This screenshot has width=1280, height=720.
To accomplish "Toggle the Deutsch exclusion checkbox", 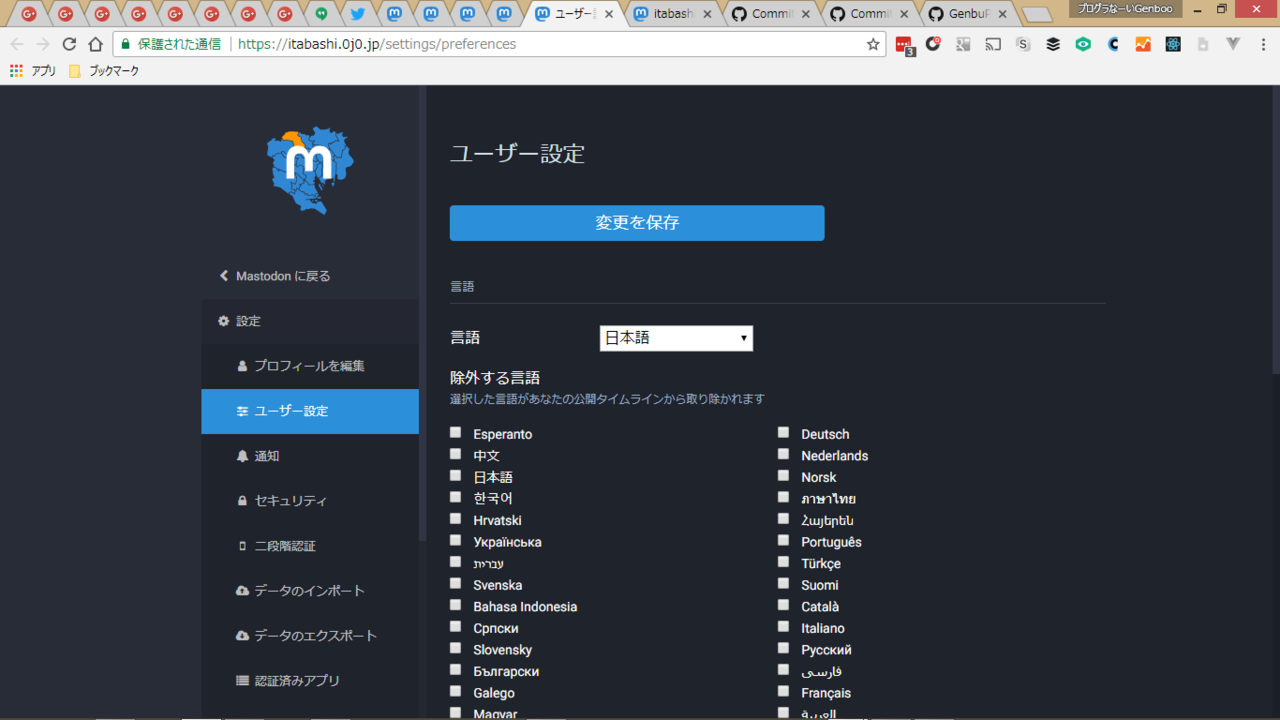I will click(783, 433).
